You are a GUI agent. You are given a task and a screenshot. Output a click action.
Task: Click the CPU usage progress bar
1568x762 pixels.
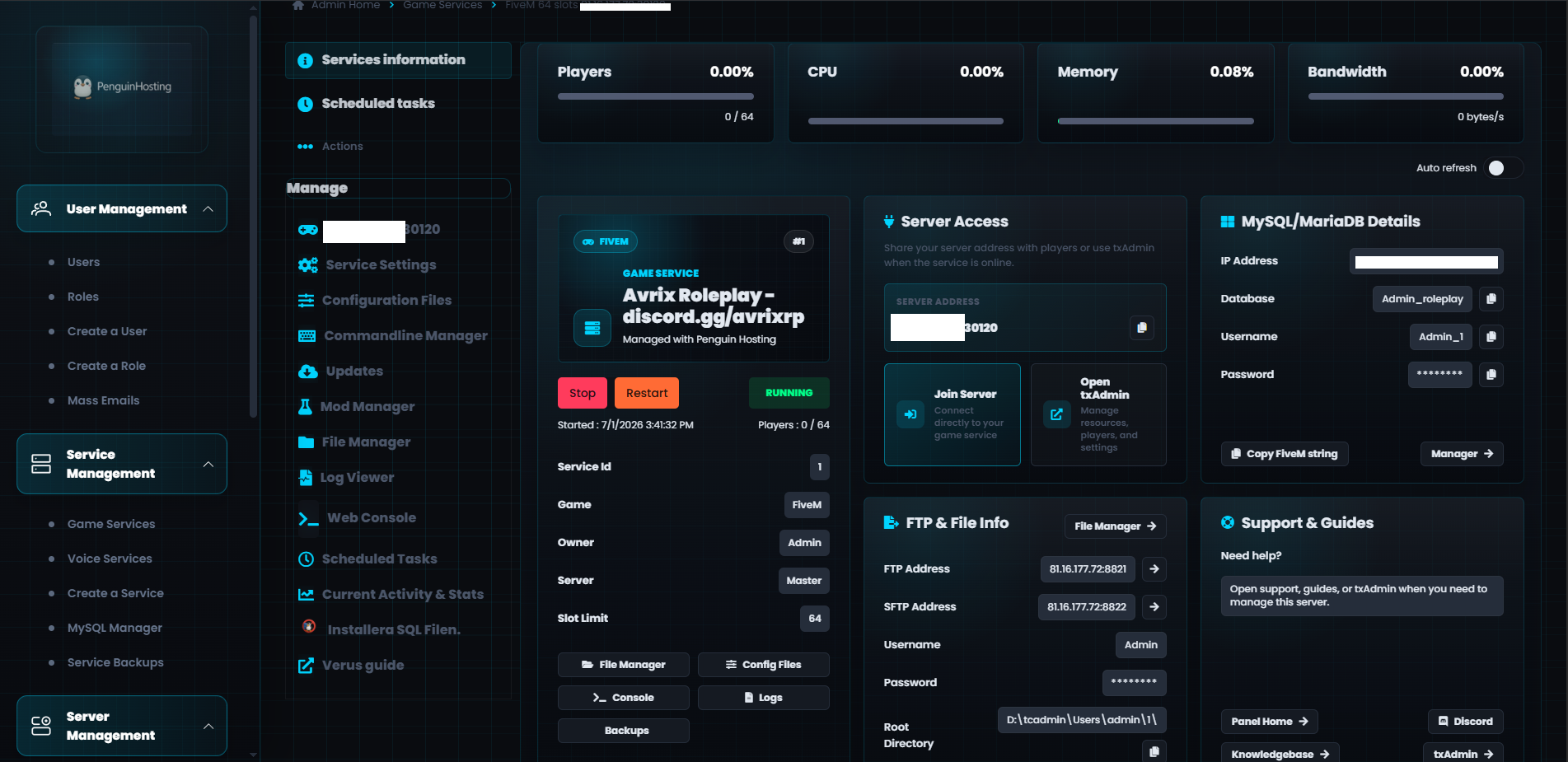pyautogui.click(x=906, y=121)
